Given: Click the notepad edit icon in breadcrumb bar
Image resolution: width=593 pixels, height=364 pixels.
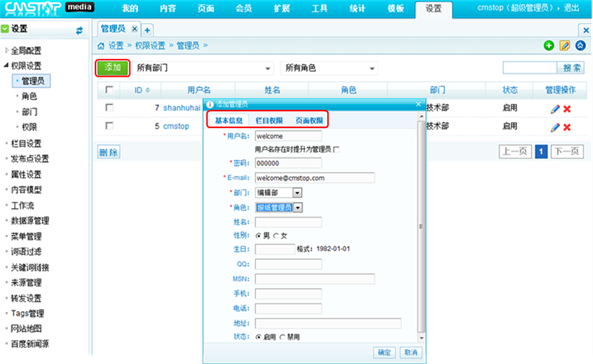Looking at the screenshot, I should tap(565, 45).
